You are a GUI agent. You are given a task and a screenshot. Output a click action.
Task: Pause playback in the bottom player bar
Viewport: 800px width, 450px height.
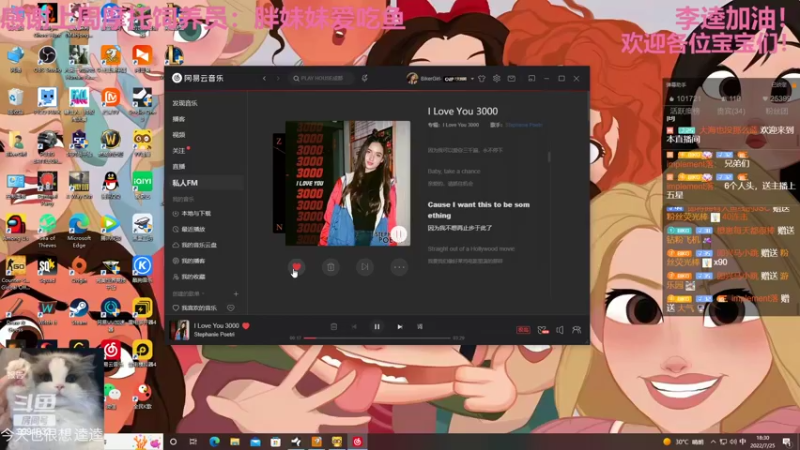coord(377,327)
